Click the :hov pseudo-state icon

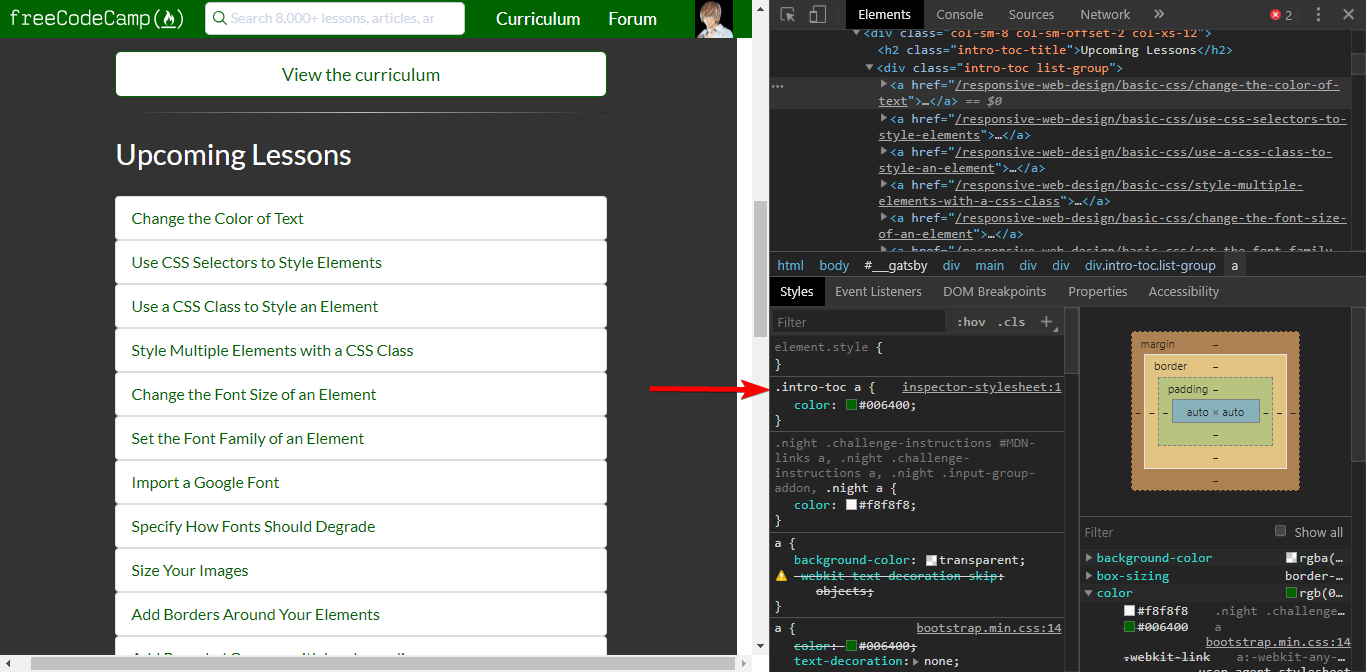tap(970, 321)
